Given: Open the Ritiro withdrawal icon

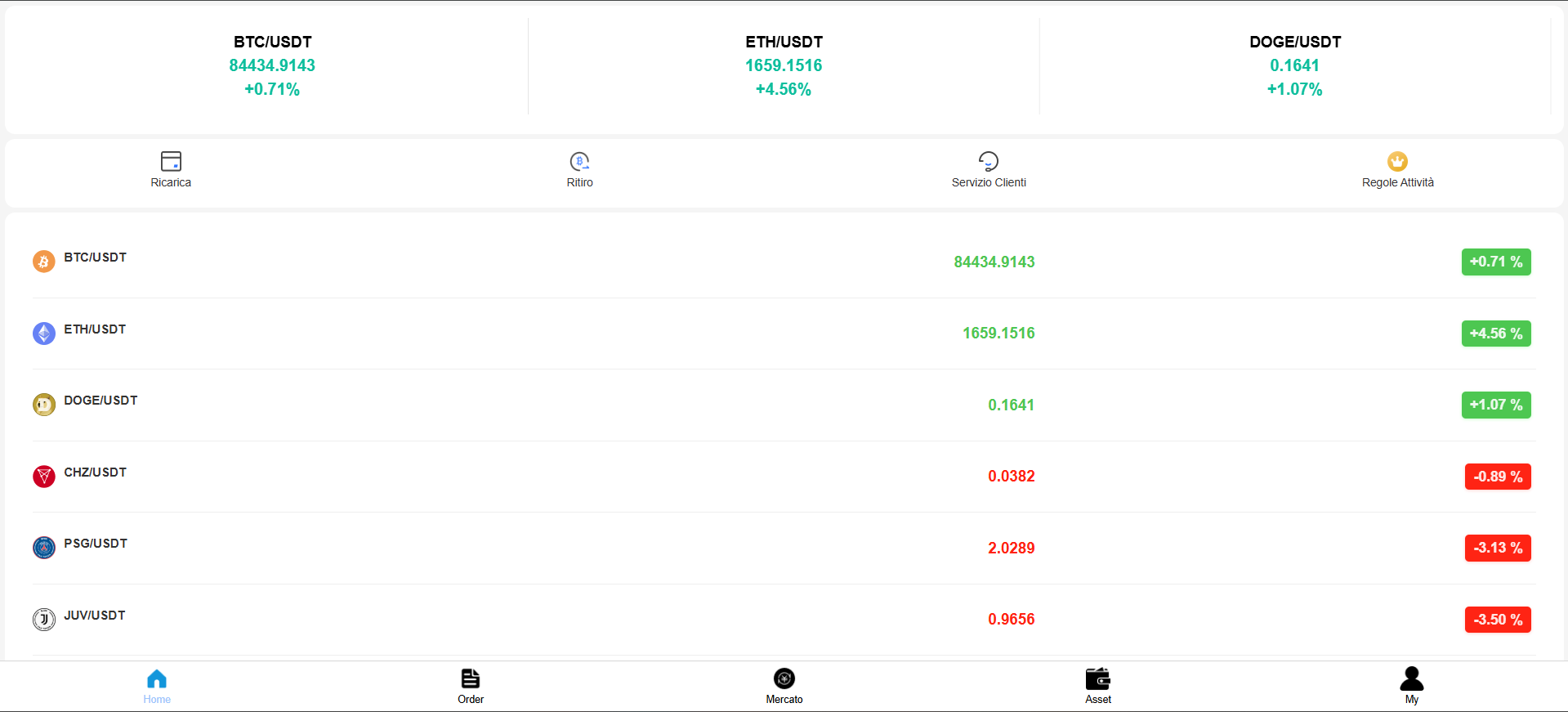Looking at the screenshot, I should point(580,161).
